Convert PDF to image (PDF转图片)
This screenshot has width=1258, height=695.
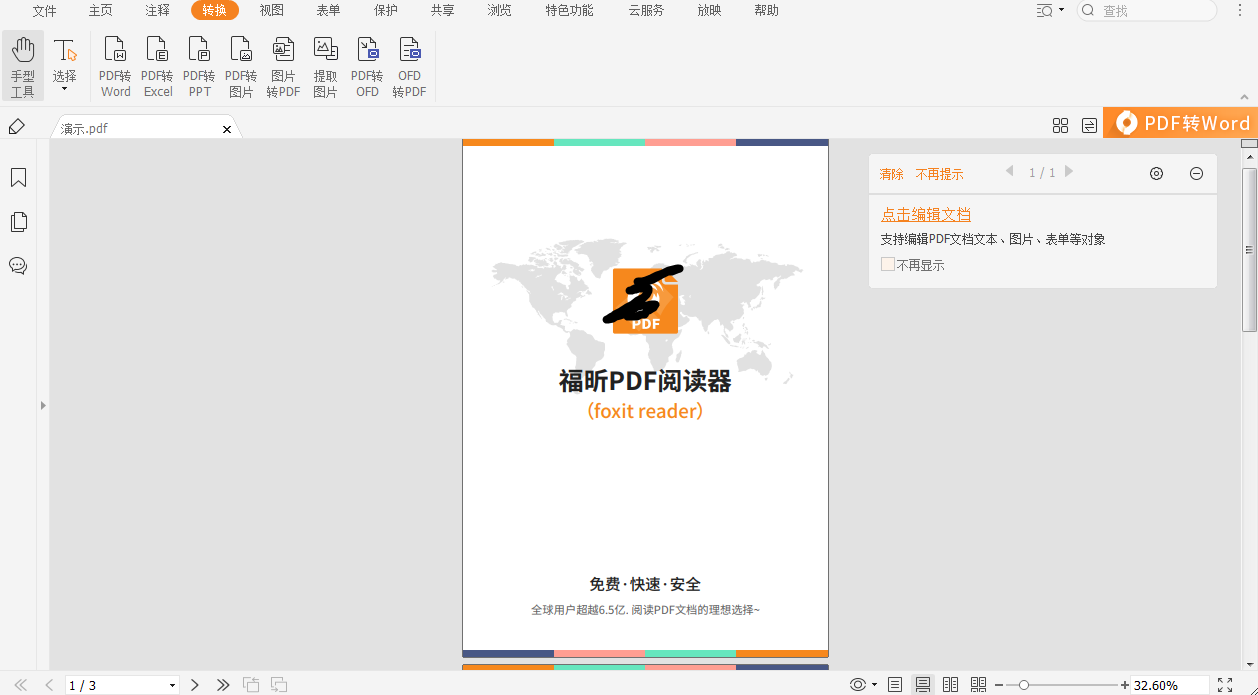(x=241, y=67)
